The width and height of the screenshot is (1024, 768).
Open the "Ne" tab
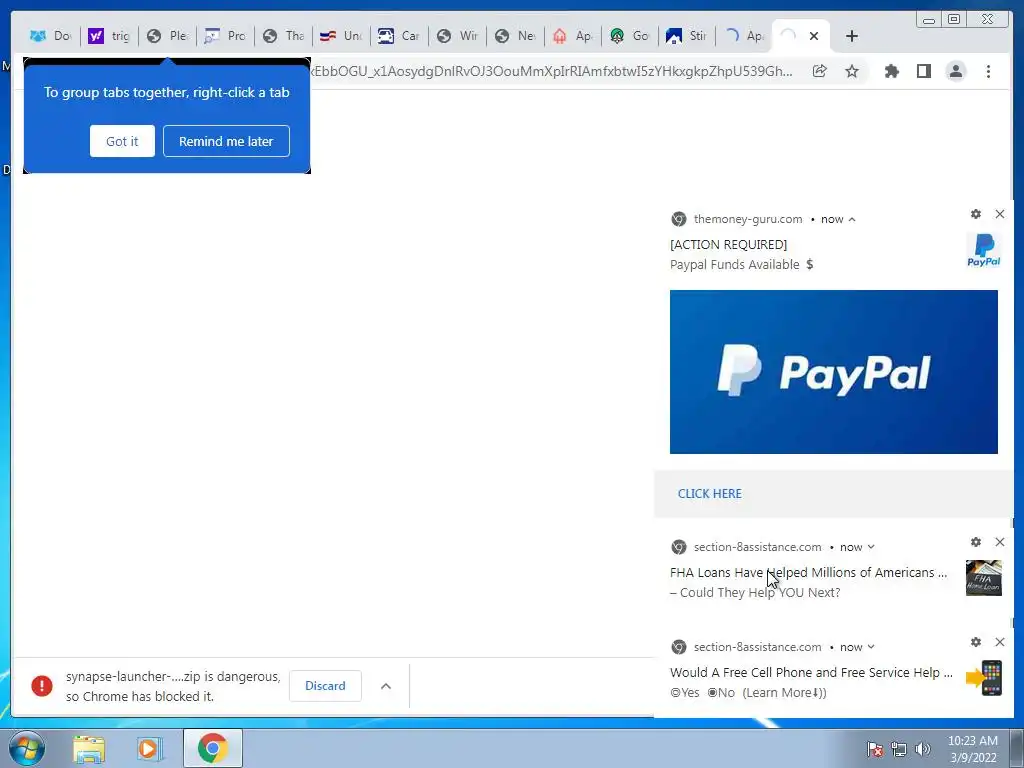(x=515, y=36)
